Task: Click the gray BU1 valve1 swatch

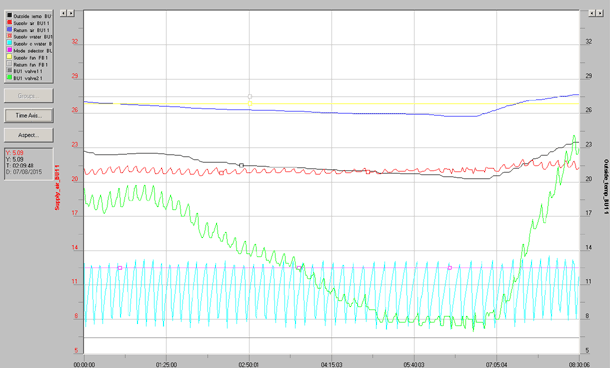Action: [9, 71]
